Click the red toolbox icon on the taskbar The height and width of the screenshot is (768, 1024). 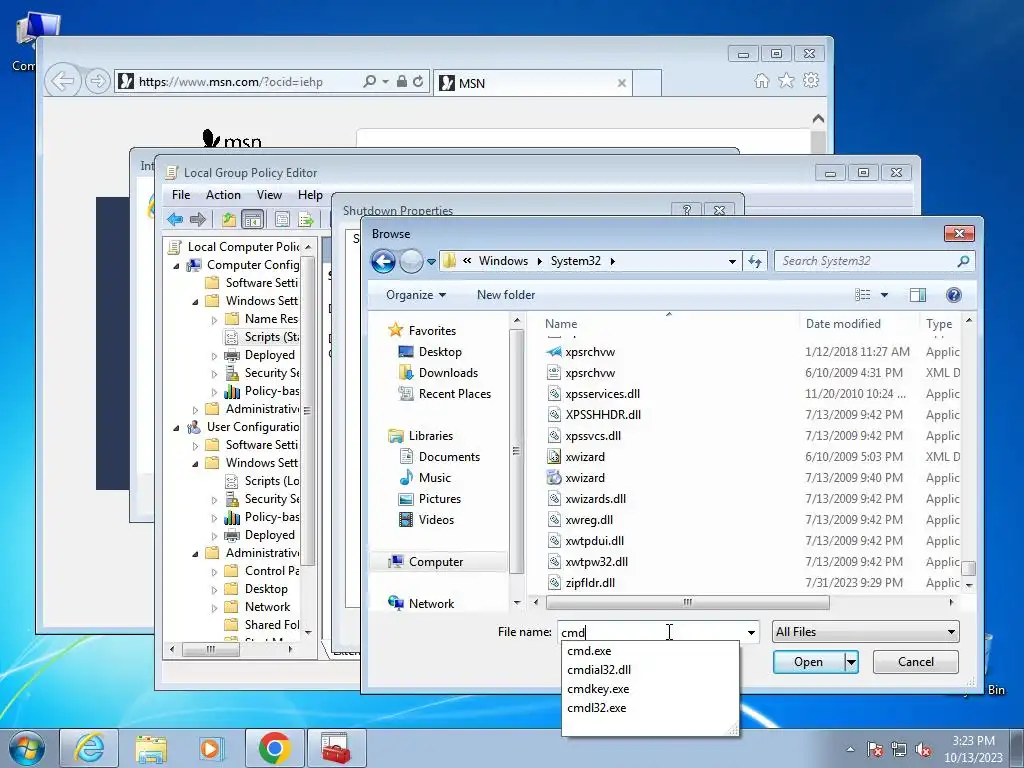[x=336, y=748]
